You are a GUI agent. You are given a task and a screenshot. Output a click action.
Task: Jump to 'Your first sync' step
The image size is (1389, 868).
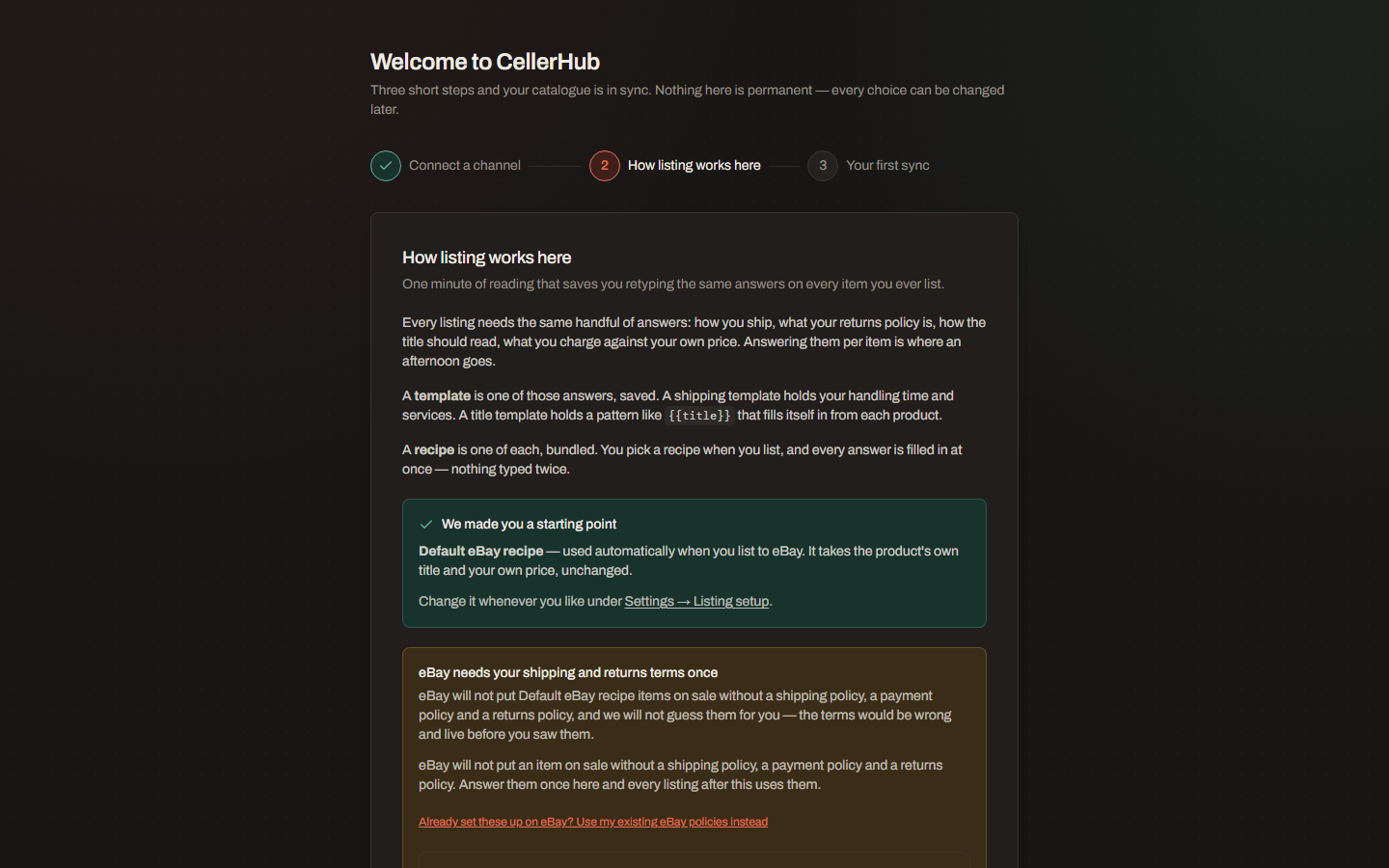(887, 166)
